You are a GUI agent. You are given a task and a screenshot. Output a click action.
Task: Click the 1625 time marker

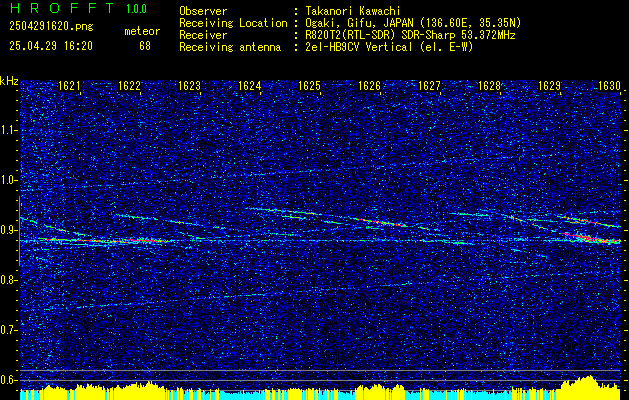tap(309, 86)
